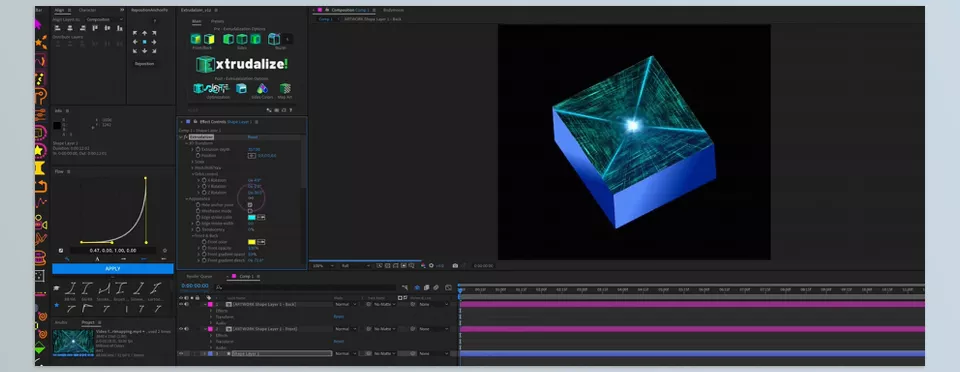Click the Reposition button
960x372 pixels.
[x=144, y=64]
